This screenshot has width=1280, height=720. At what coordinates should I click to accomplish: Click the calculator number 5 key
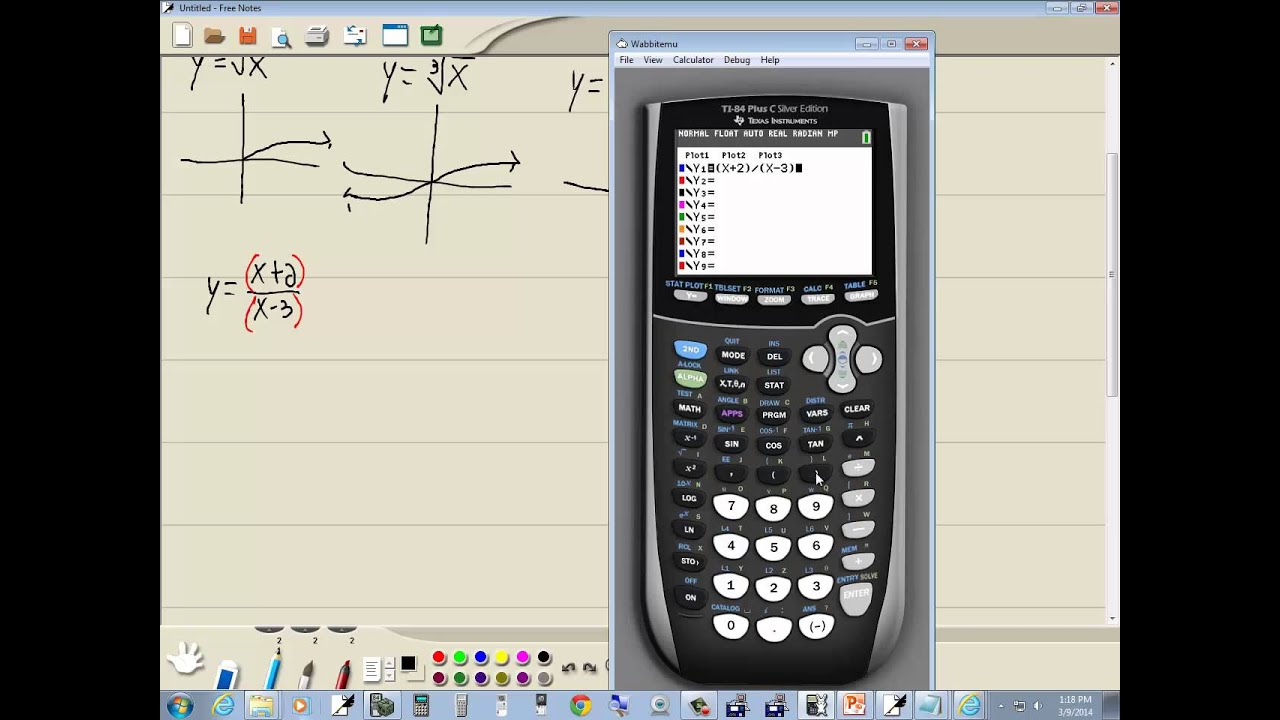point(773,548)
